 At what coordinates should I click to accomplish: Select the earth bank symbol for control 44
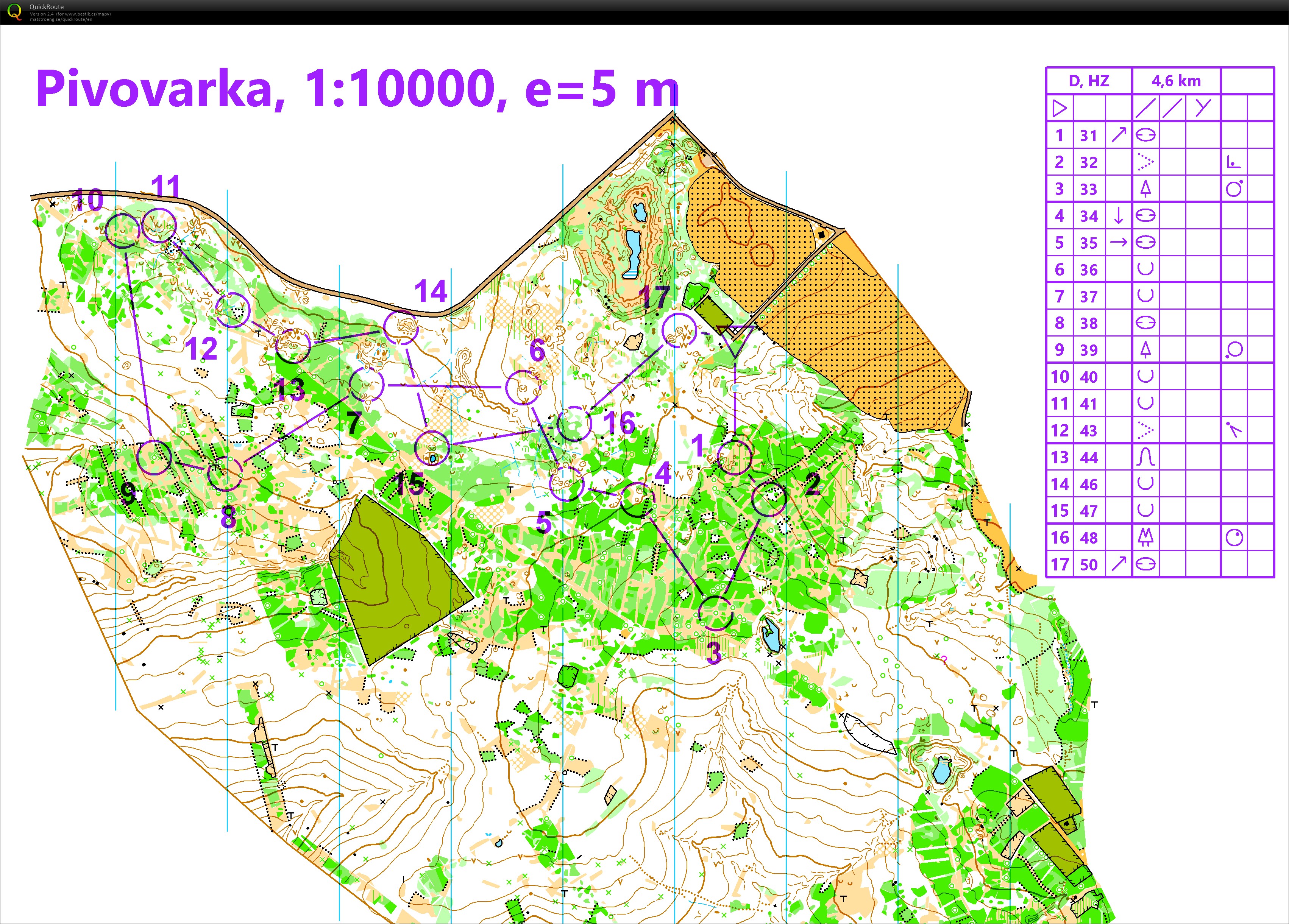1145,457
